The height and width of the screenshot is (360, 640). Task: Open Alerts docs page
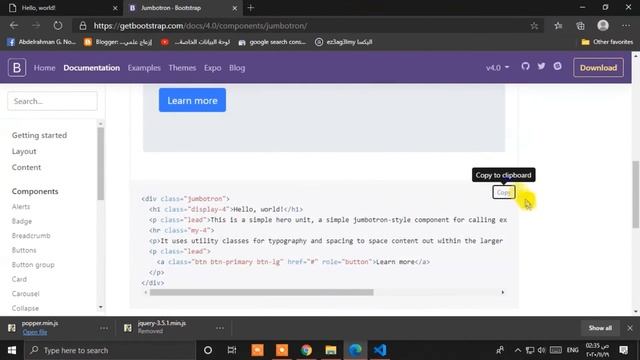click(21, 207)
